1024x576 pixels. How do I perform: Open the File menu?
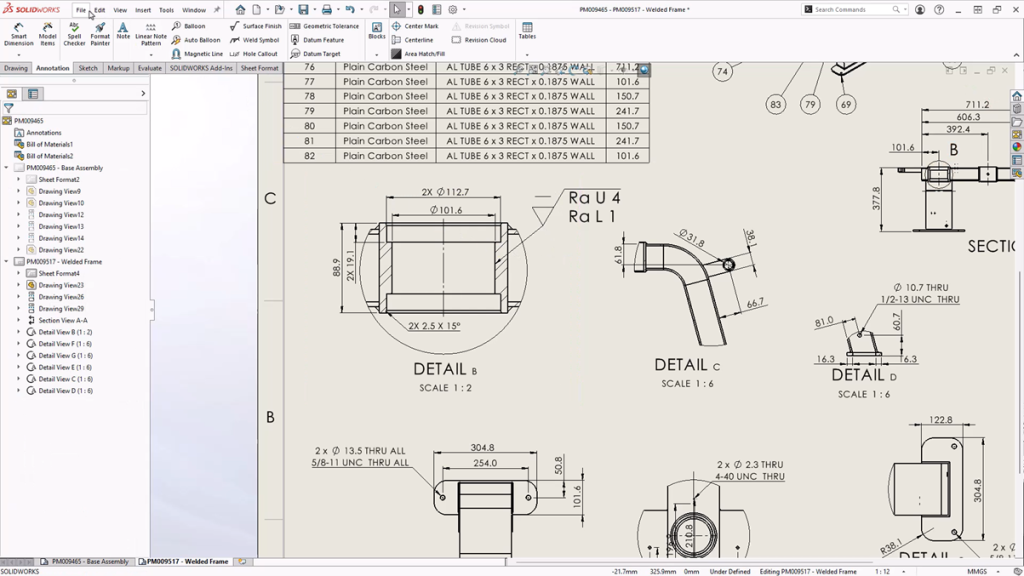click(x=80, y=10)
